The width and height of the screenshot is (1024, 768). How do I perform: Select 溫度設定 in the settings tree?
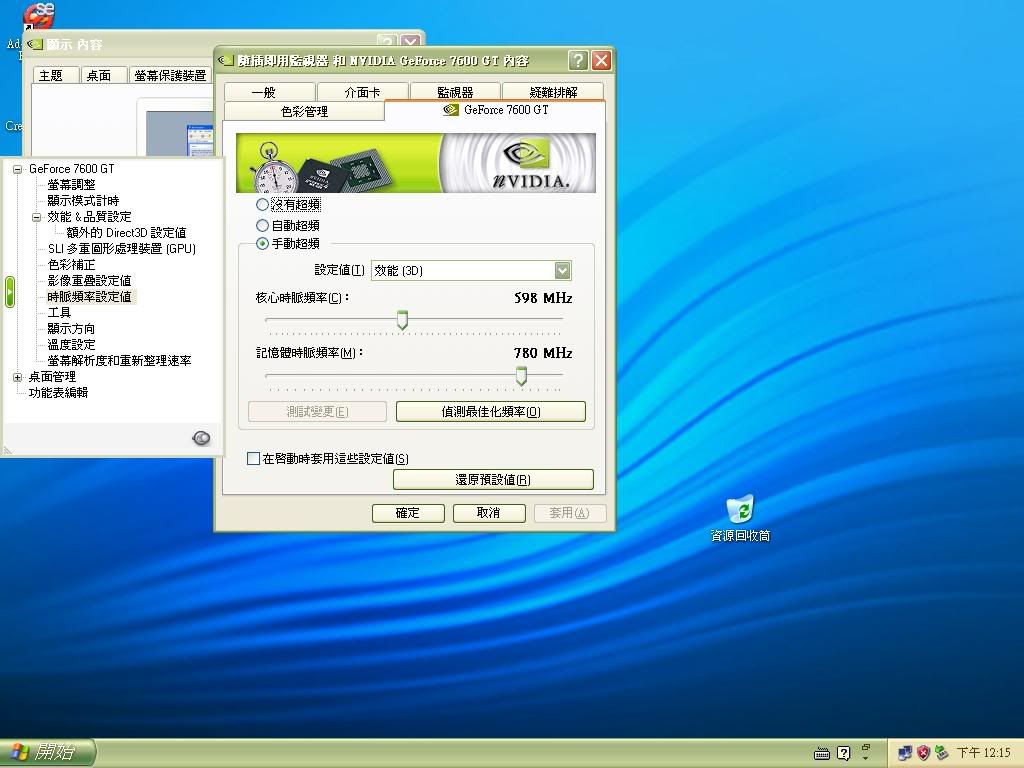(x=71, y=345)
